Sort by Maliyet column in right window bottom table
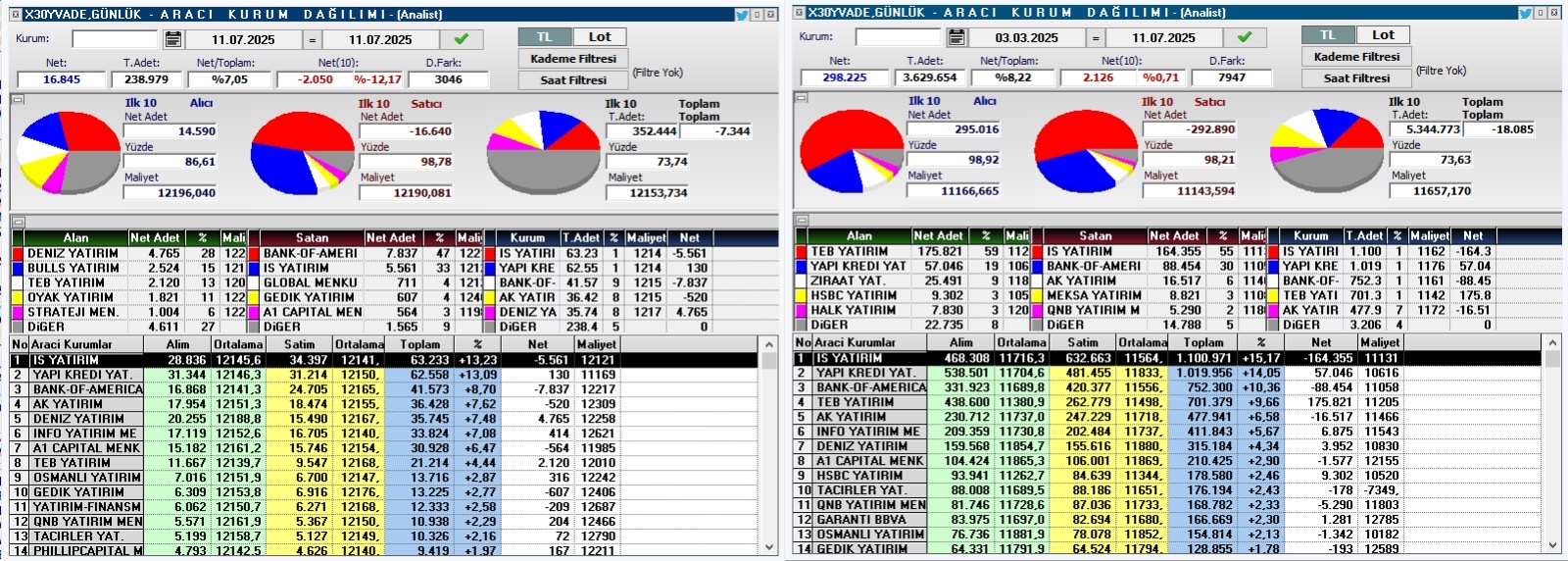The height and width of the screenshot is (561, 1568). (1380, 342)
